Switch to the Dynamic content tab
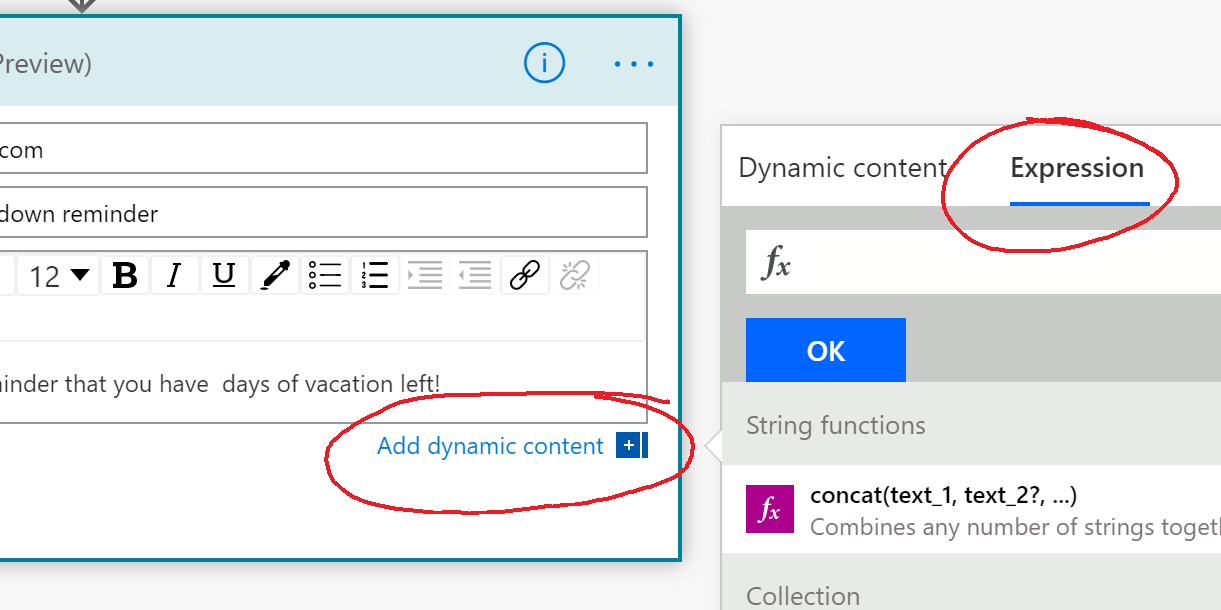Screen dimensions: 1221x610 pyautogui.click(x=843, y=168)
